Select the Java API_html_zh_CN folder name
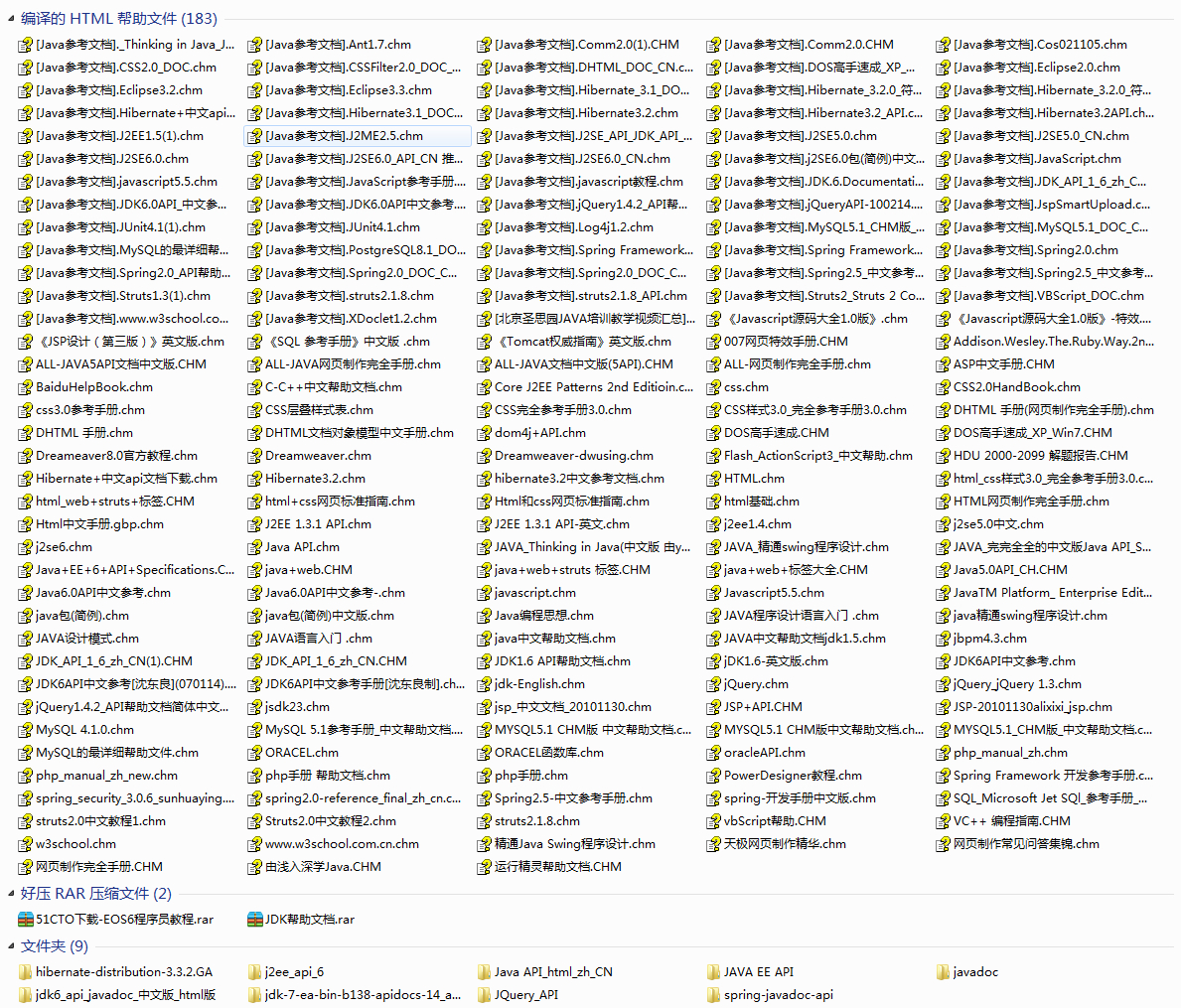This screenshot has width=1181, height=1008. point(553,972)
